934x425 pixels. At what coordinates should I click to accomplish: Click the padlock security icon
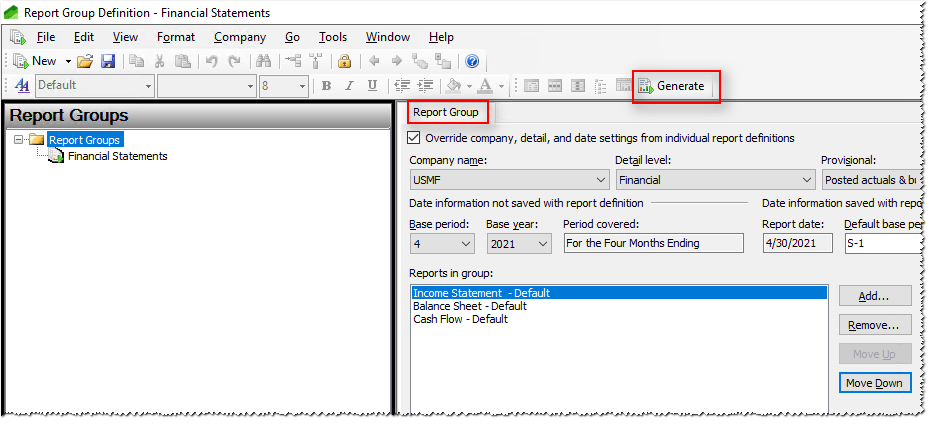[x=344, y=62]
